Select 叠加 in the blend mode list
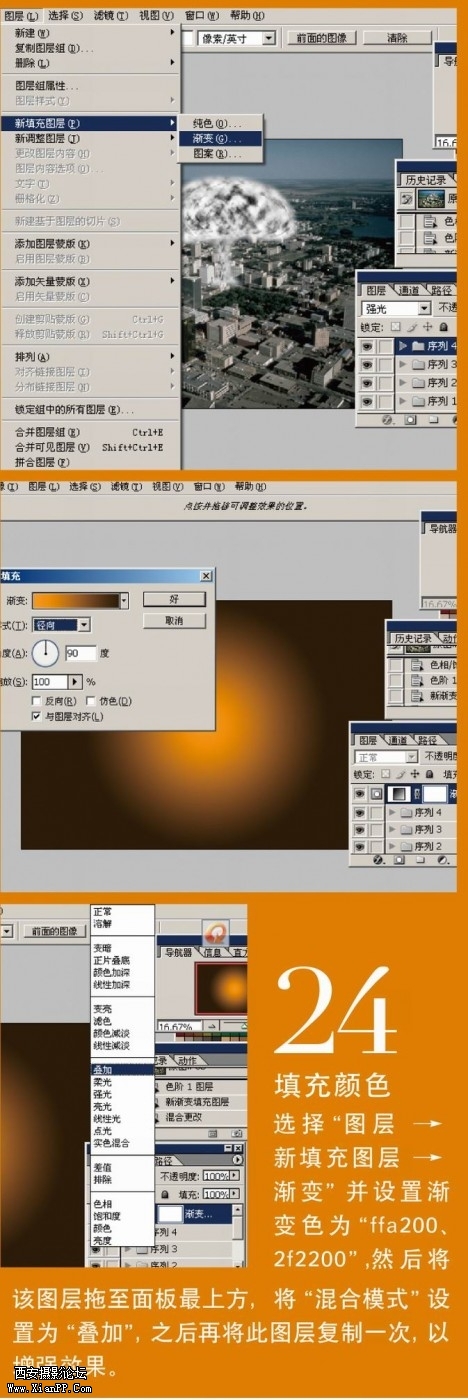Screen dimensions: 468x1400 pos(122,1069)
